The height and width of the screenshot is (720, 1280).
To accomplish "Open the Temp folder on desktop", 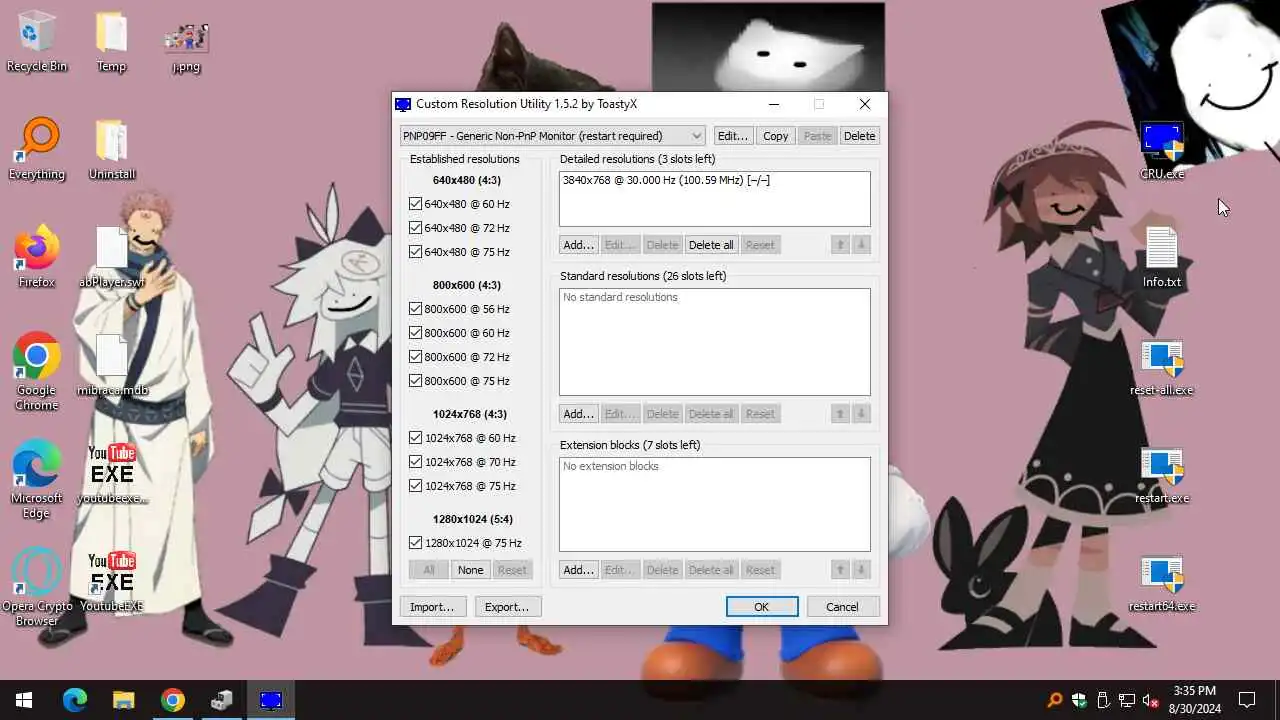I will tap(111, 41).
